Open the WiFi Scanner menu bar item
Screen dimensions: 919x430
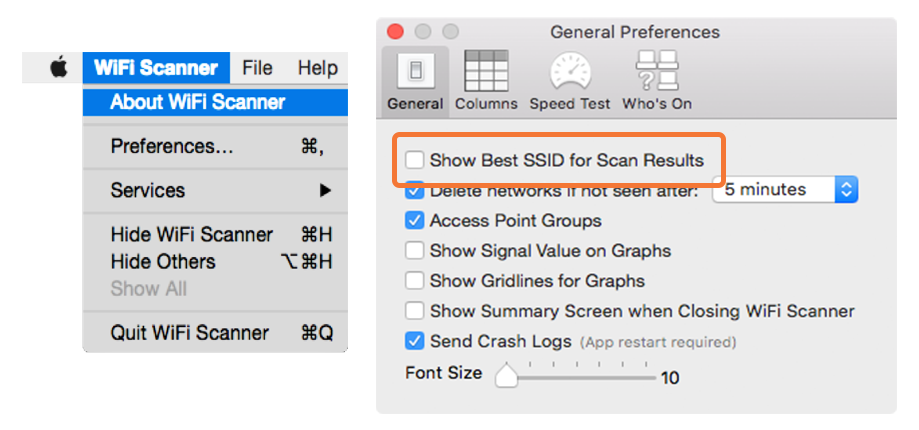click(x=156, y=68)
